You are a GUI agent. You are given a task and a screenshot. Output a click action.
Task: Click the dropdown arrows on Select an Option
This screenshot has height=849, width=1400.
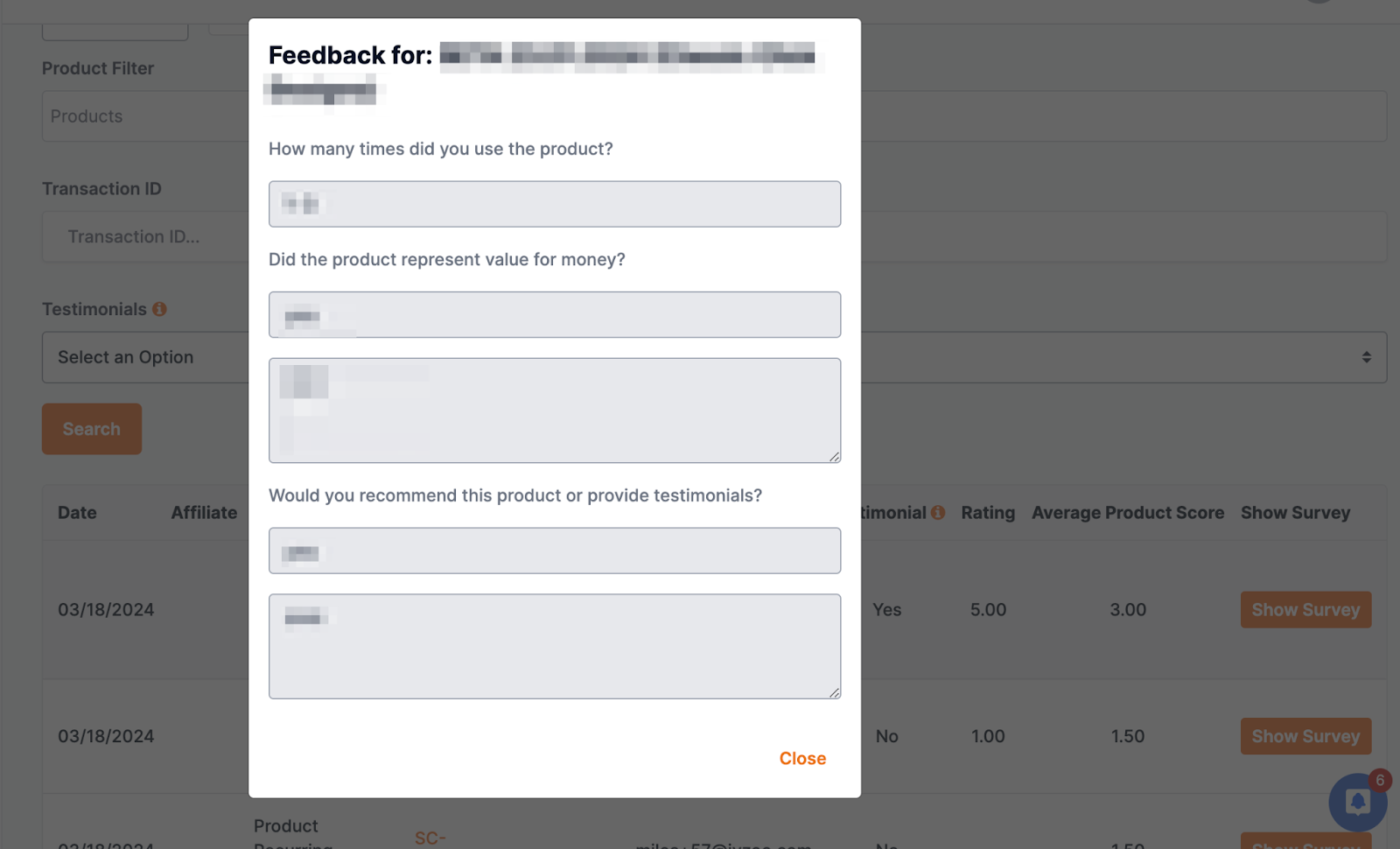click(1366, 357)
